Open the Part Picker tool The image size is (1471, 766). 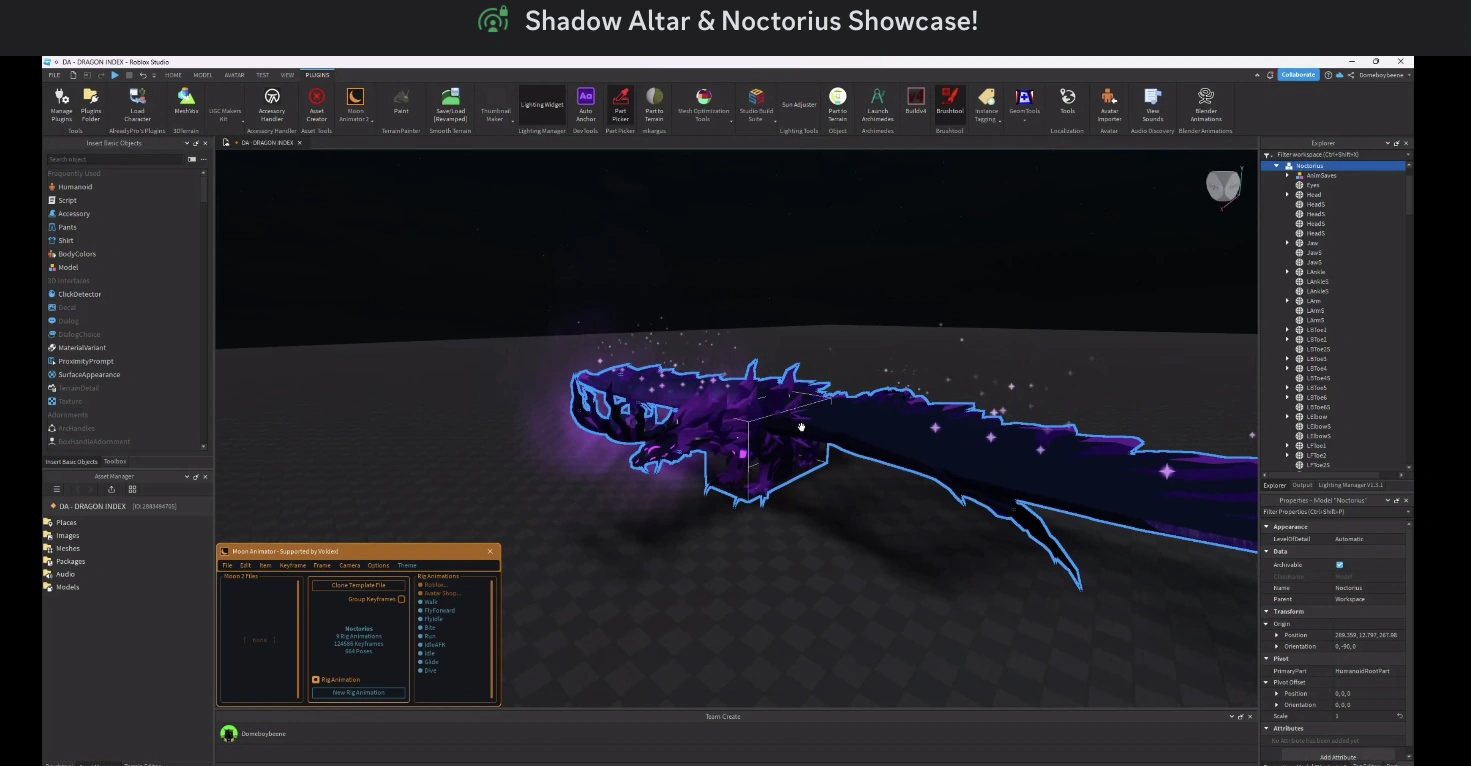tap(620, 104)
